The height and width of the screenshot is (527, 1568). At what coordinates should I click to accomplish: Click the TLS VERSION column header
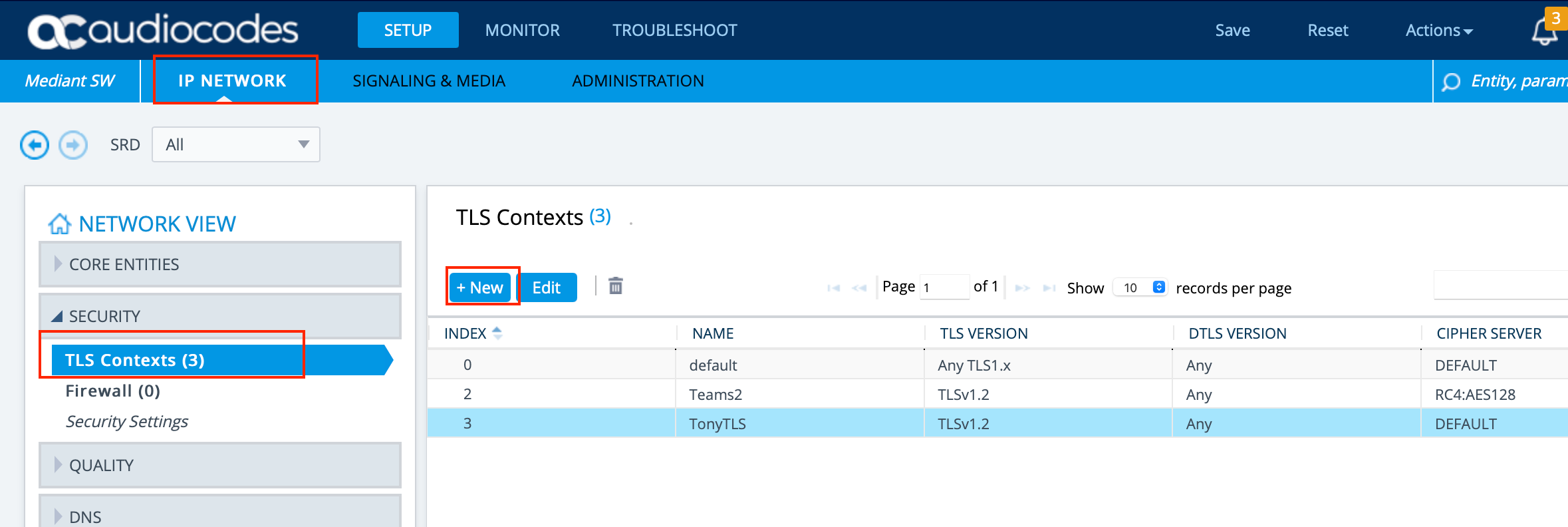click(984, 333)
